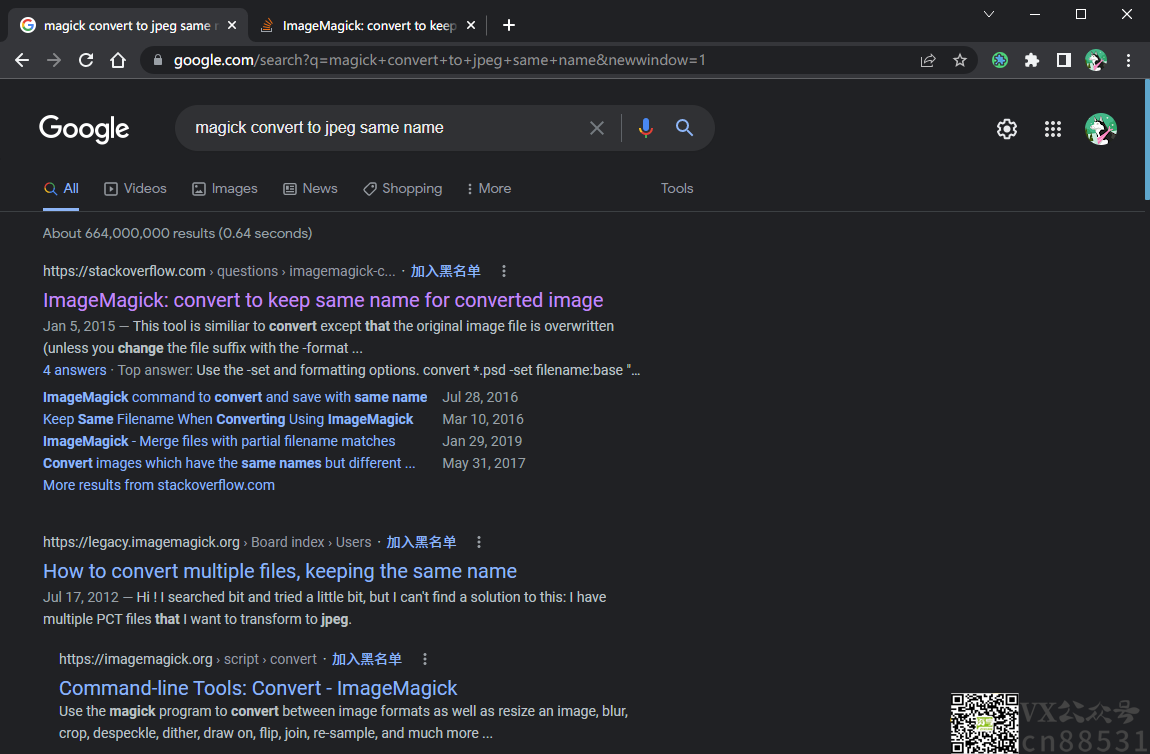
Task: Open the Chrome profile avatar in toolbar
Action: (1096, 60)
